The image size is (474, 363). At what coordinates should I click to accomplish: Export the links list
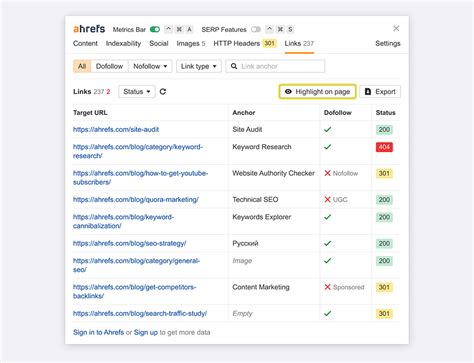380,92
